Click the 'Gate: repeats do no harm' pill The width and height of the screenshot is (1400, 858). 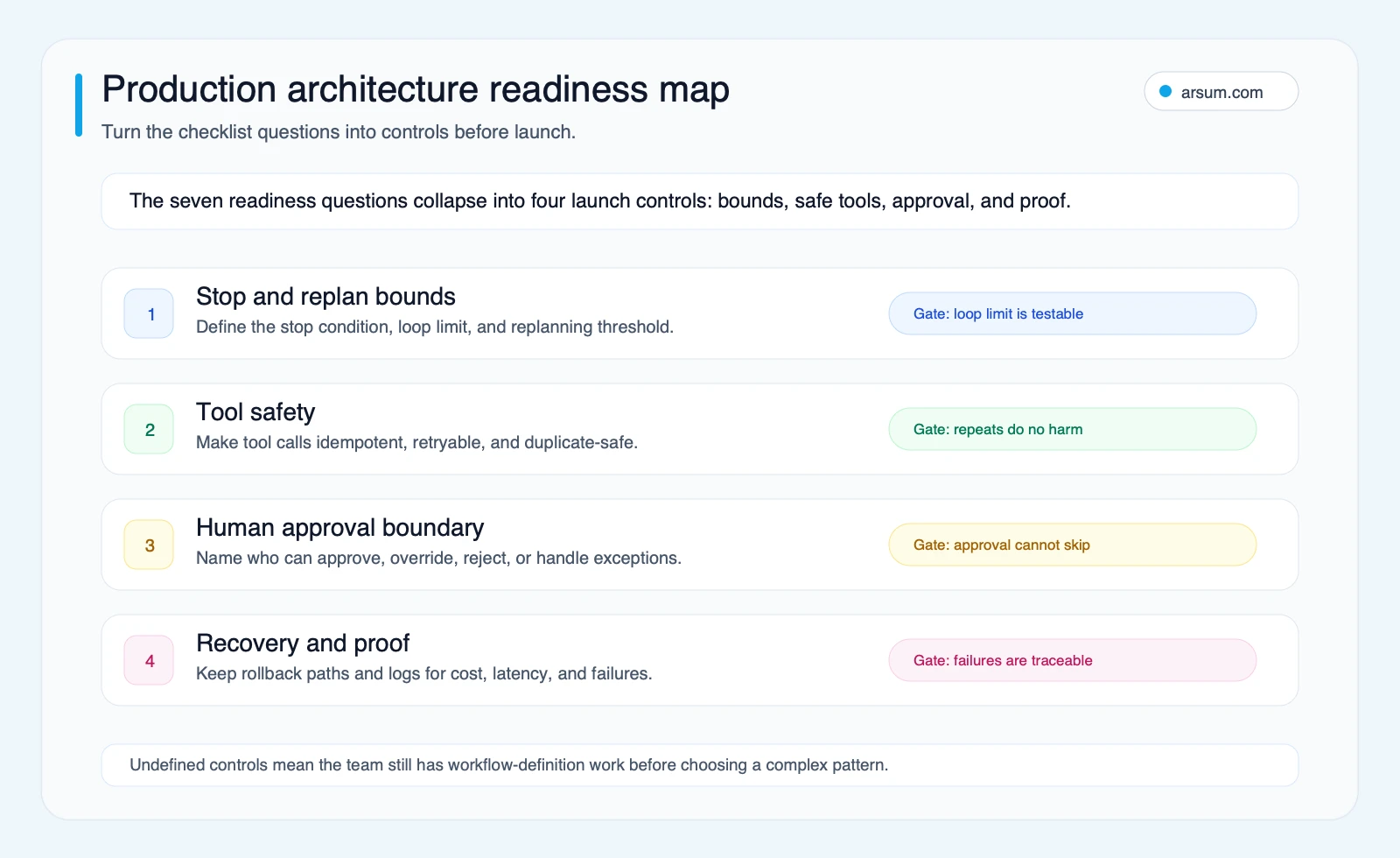1073,429
